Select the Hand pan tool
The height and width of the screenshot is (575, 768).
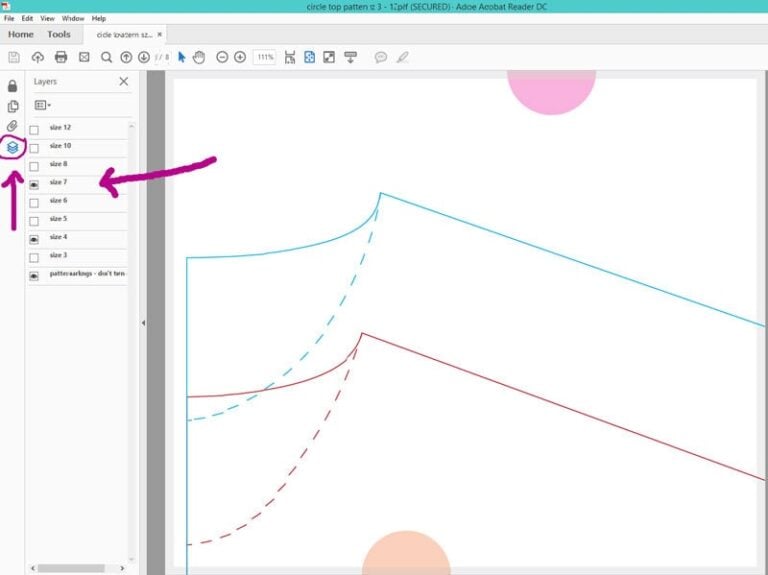[199, 57]
